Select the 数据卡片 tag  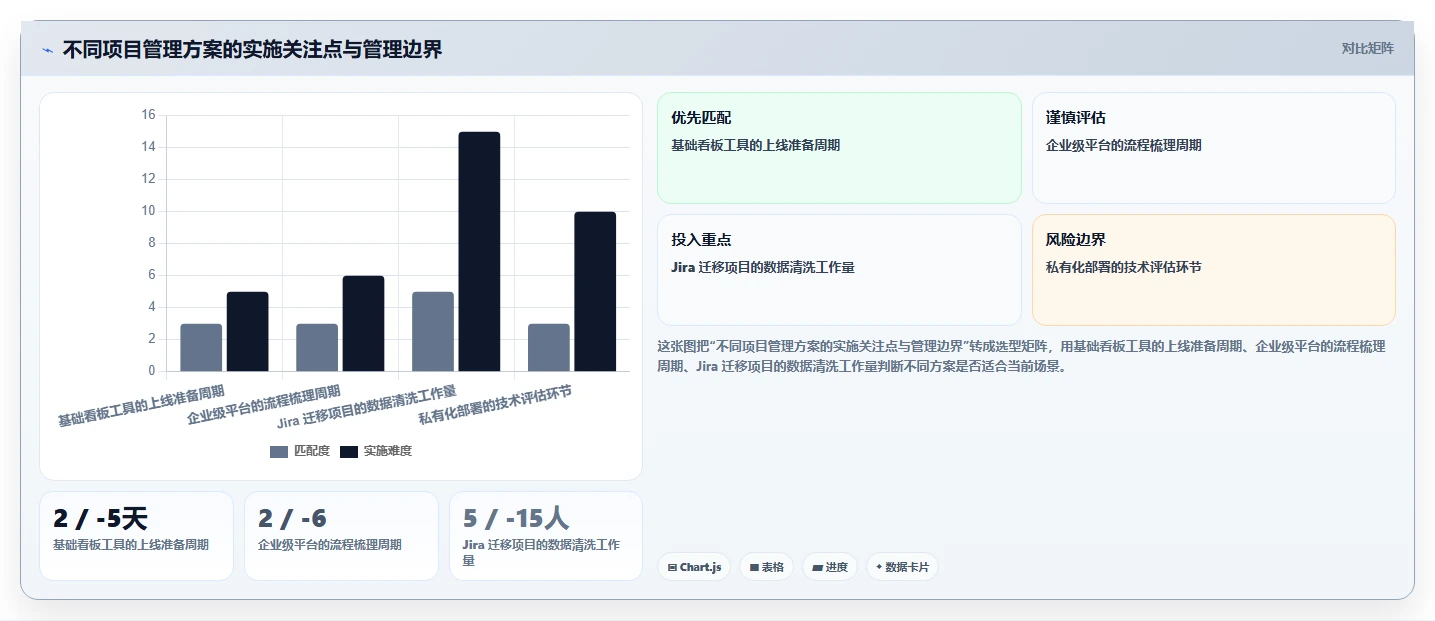coord(902,567)
